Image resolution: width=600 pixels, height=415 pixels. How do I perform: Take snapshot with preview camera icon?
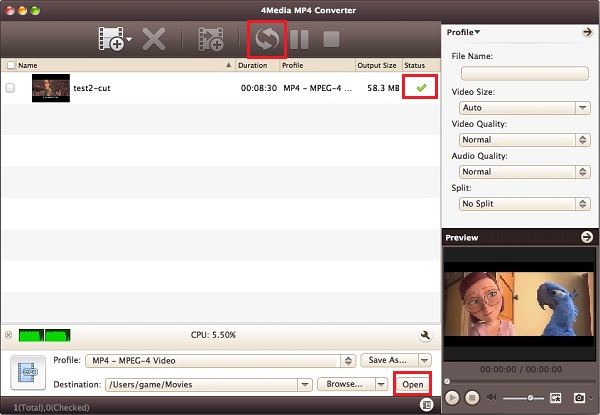(x=578, y=398)
